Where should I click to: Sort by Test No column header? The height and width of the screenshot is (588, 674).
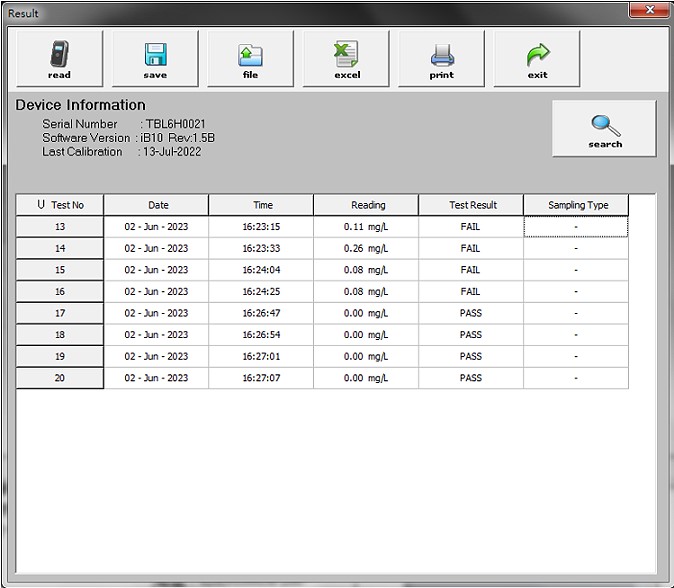coord(60,205)
